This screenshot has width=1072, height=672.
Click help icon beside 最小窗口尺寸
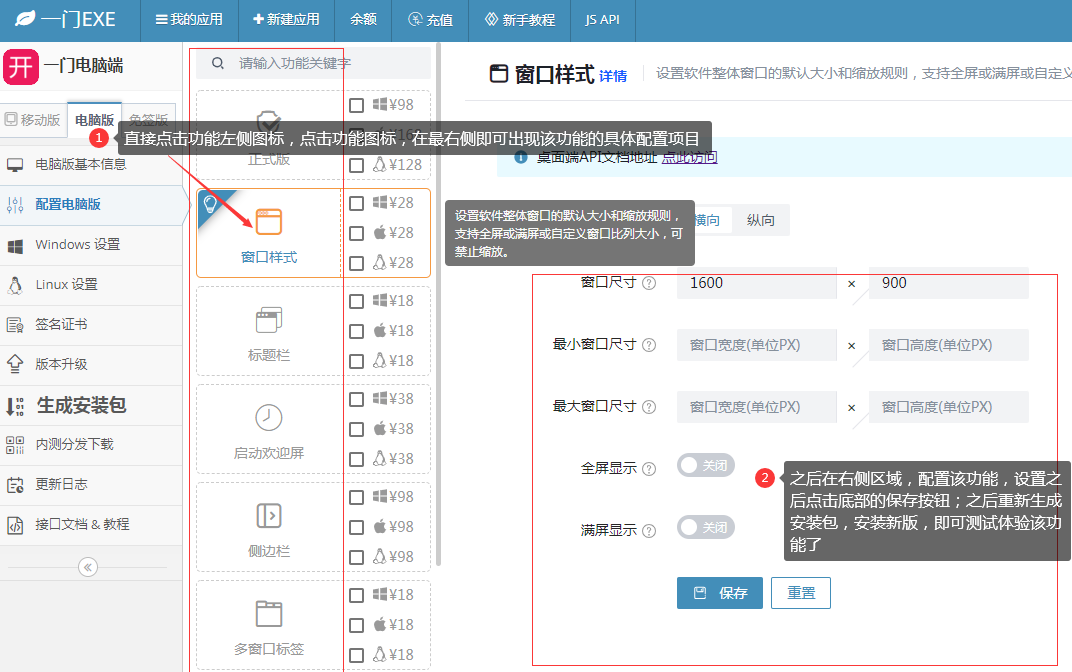point(649,345)
